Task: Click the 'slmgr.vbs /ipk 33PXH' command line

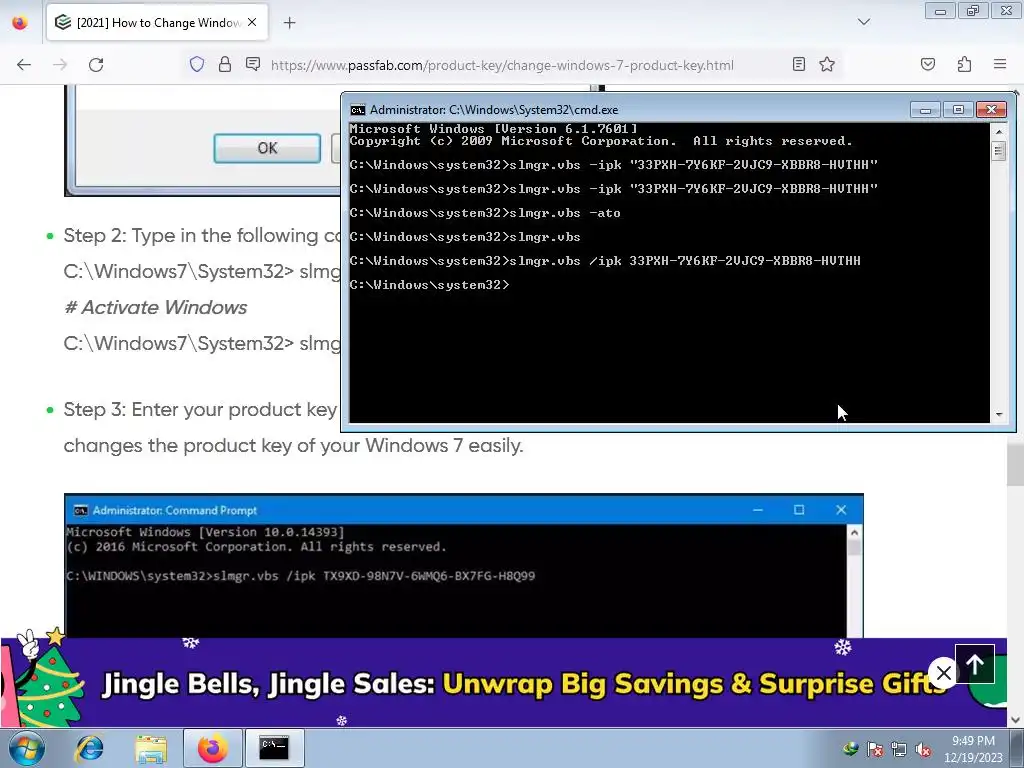Action: pyautogui.click(x=605, y=261)
